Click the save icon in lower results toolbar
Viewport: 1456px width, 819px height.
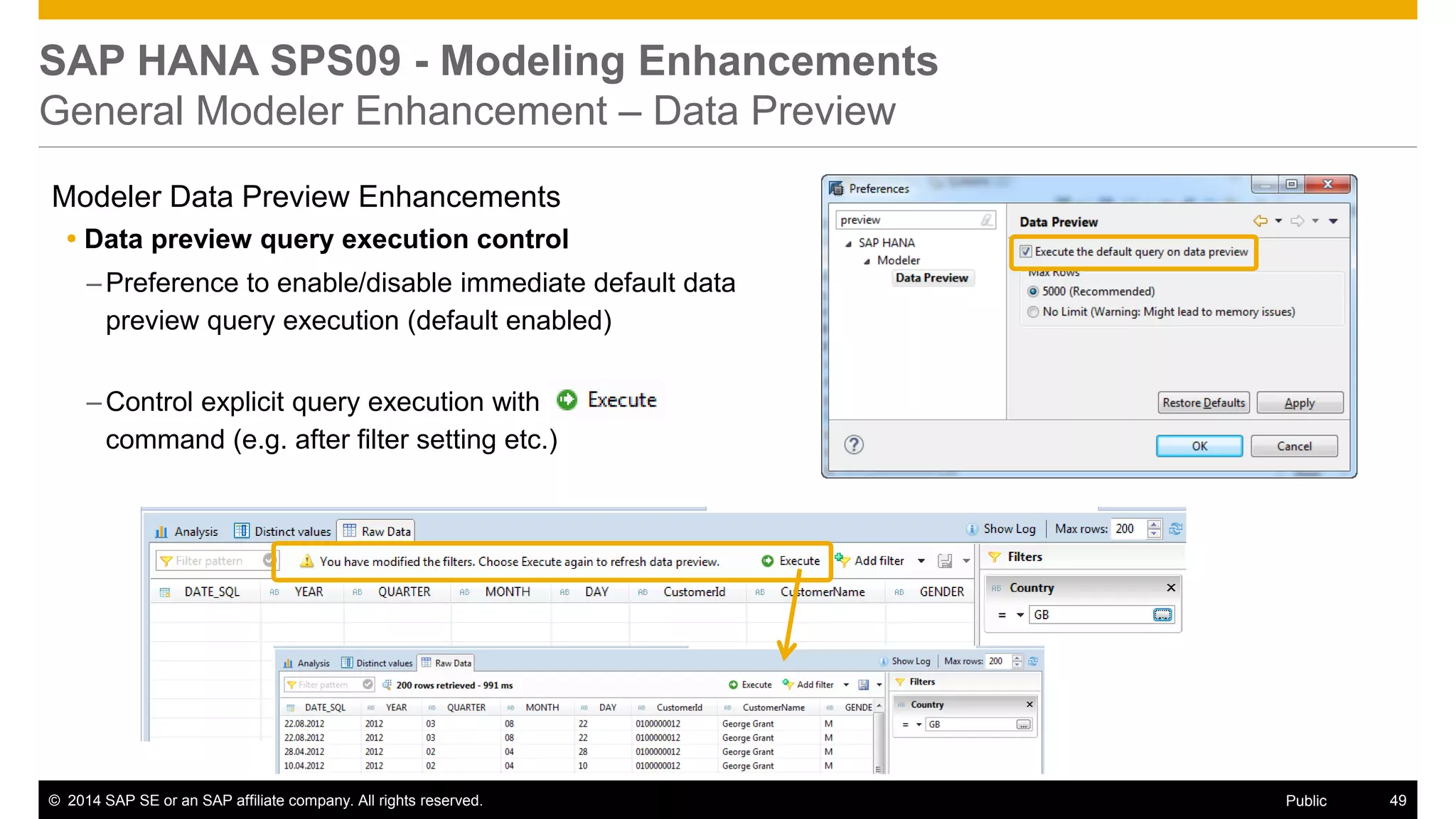[x=864, y=685]
